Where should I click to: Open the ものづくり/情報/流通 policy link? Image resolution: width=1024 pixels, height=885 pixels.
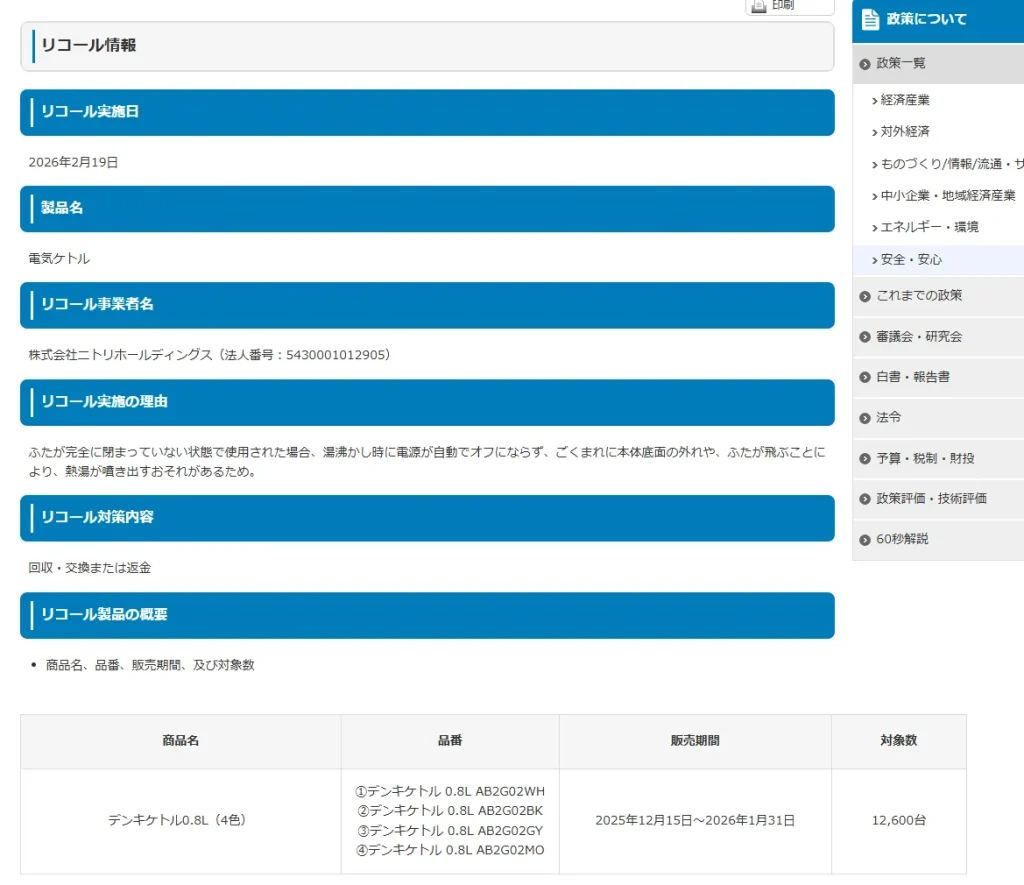coord(951,164)
